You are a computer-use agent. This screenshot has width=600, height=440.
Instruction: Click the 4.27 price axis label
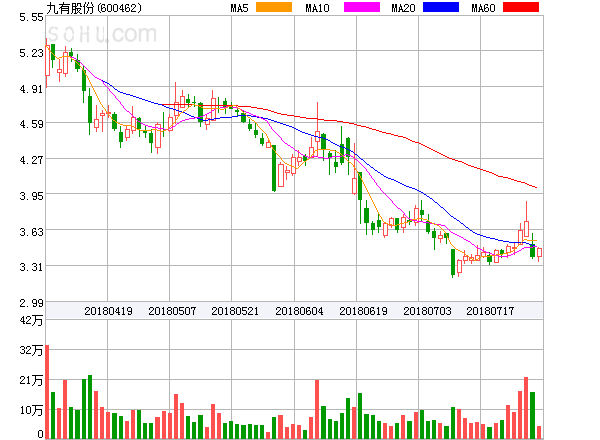click(x=31, y=160)
